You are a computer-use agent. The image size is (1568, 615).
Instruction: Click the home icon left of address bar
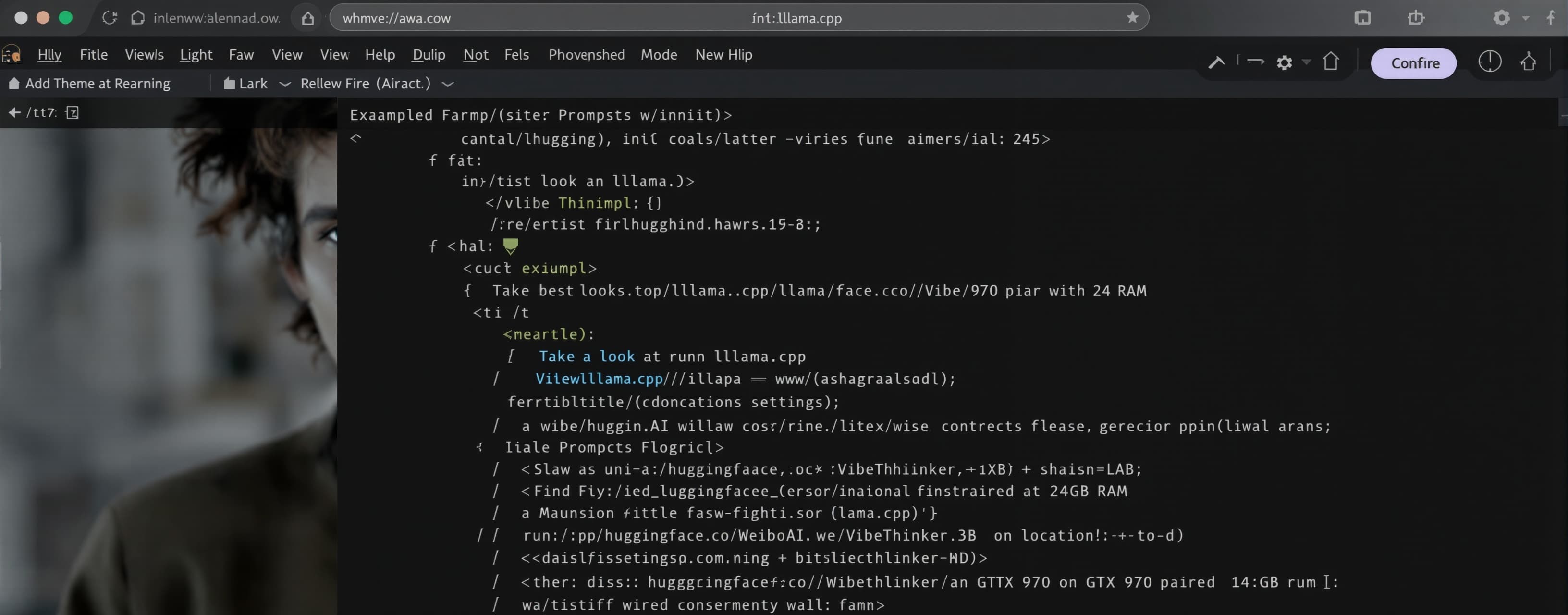[x=308, y=18]
